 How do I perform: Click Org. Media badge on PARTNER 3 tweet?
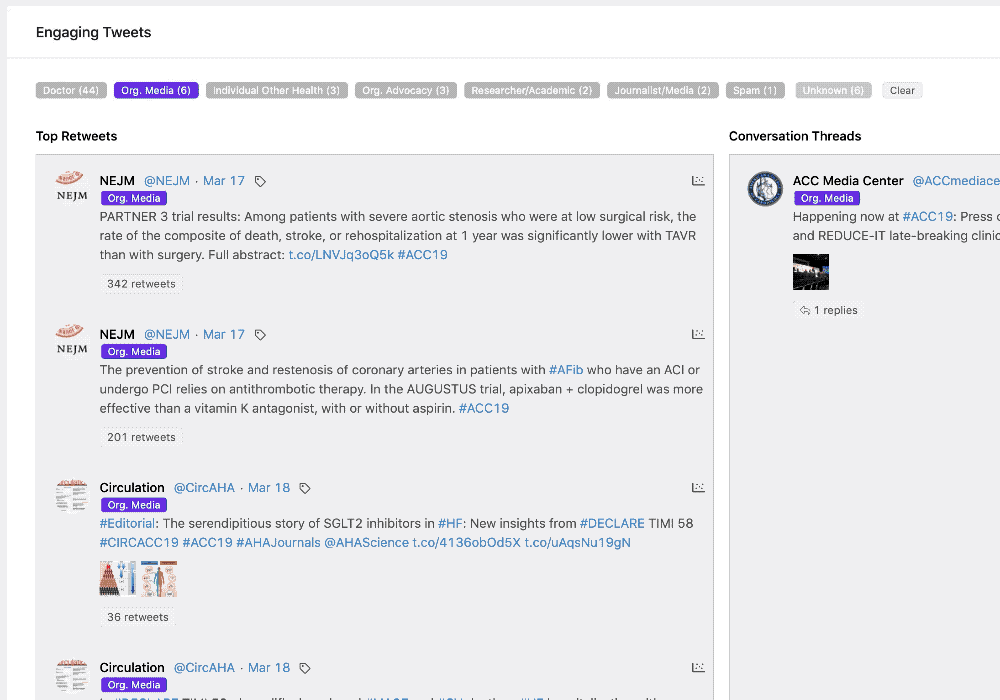(x=134, y=198)
